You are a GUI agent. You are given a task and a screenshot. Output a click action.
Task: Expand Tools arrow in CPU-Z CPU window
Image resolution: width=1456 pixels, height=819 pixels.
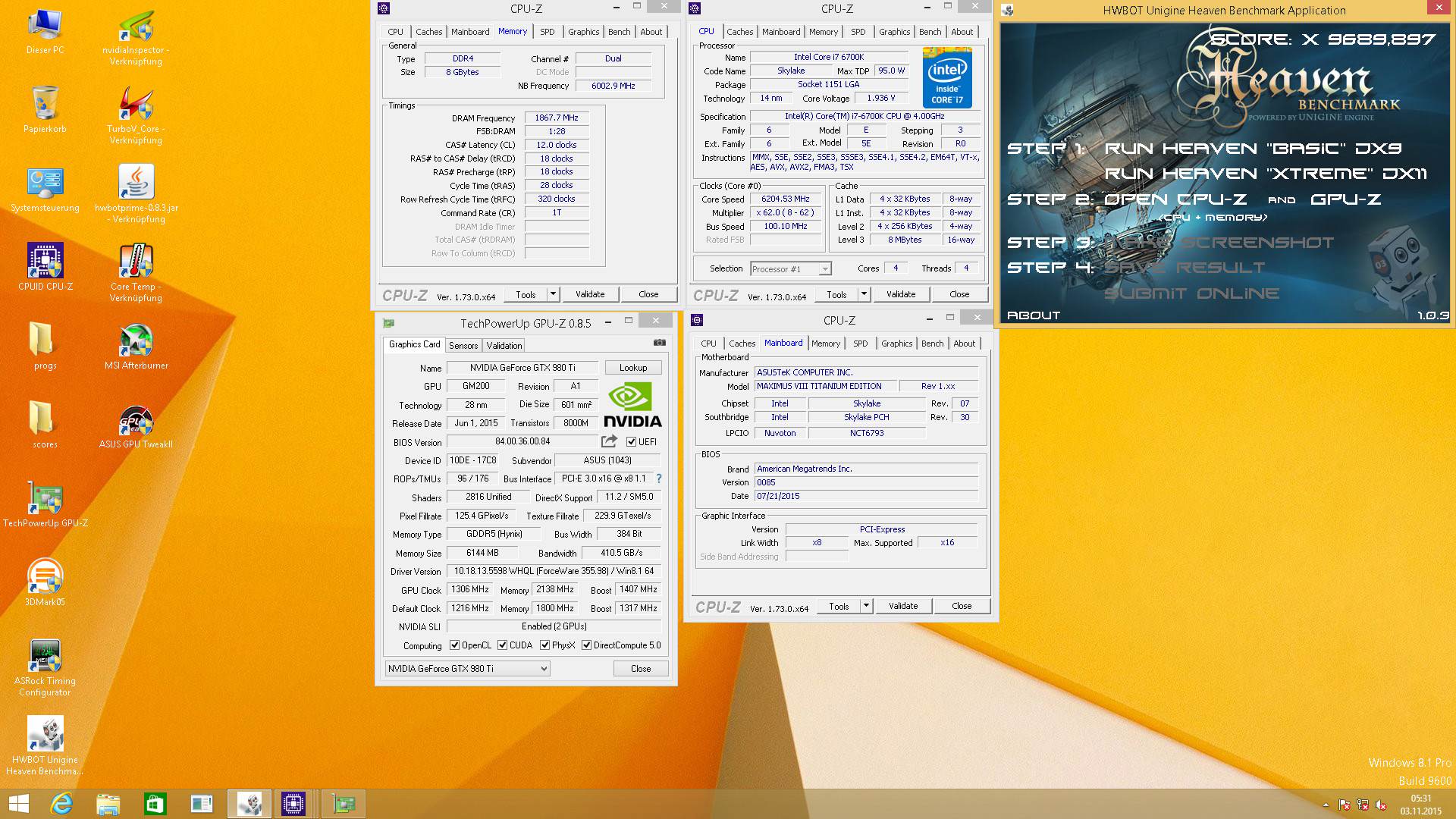point(864,294)
